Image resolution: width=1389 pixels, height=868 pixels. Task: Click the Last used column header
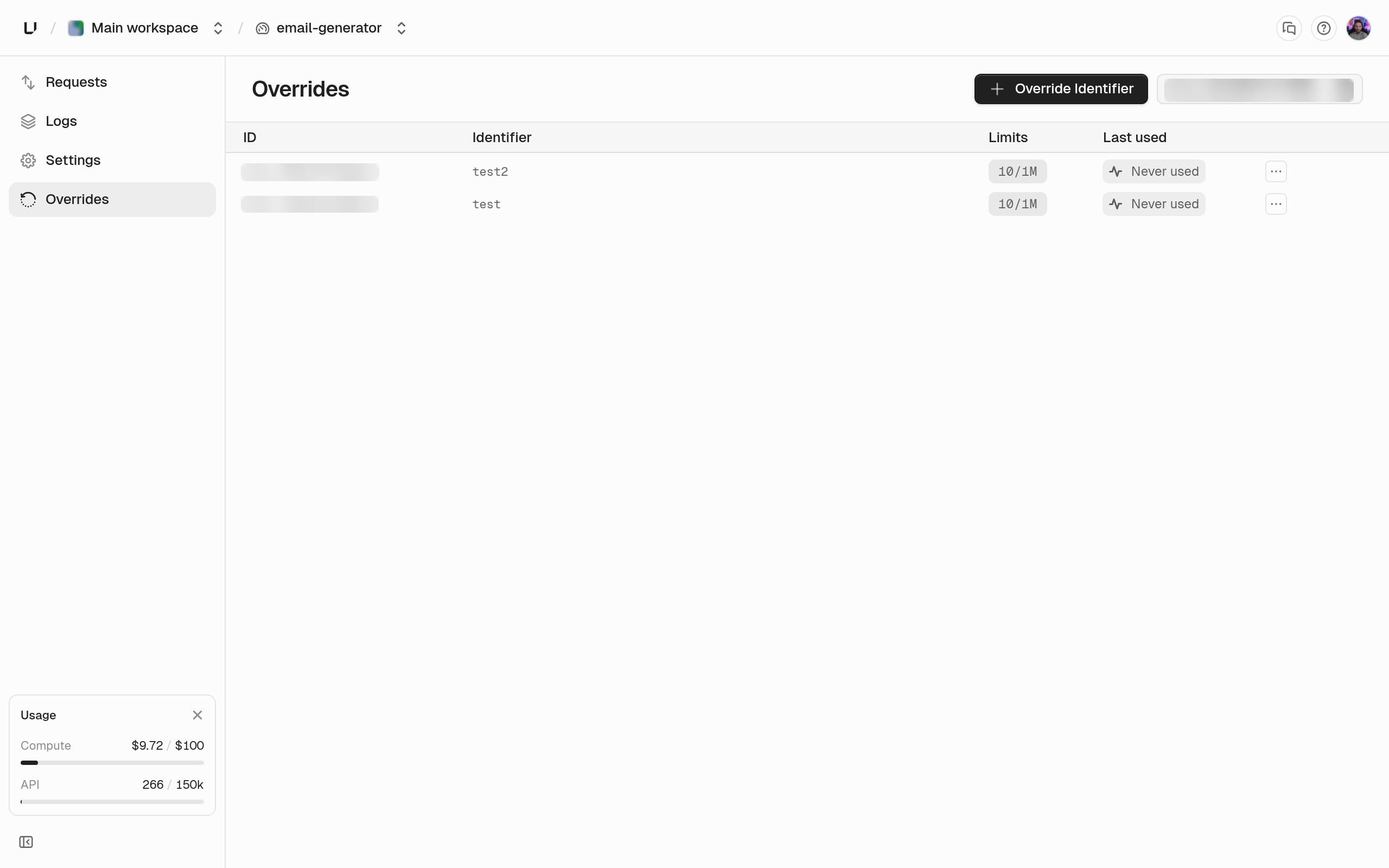(1134, 137)
